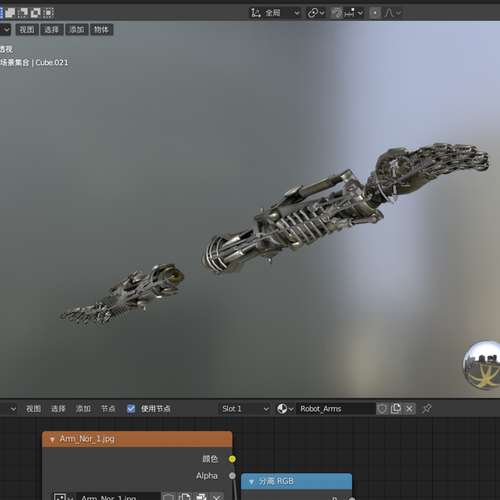
Task: Open the Slot 1 dropdown
Action: [244, 409]
